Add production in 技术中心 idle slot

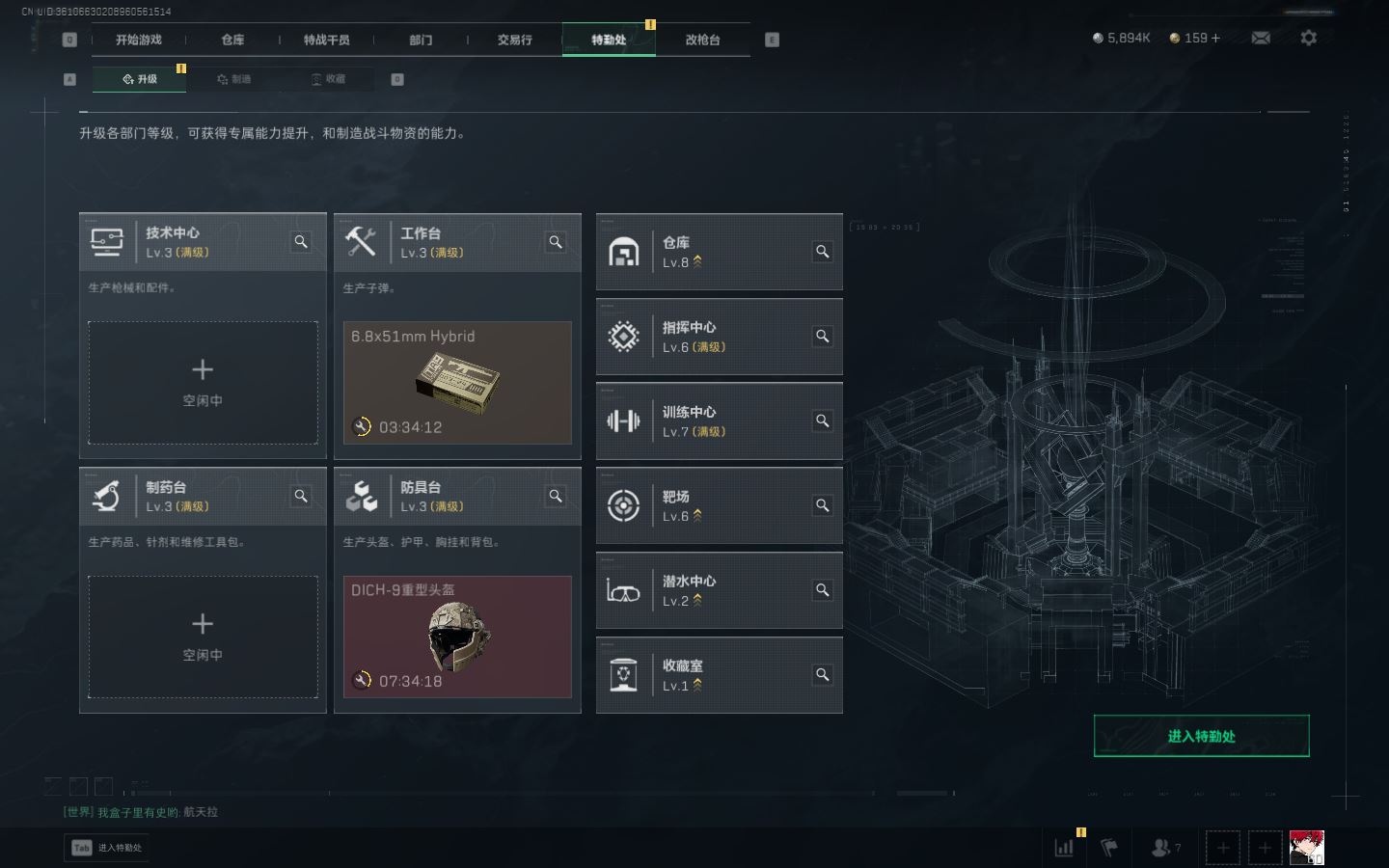pyautogui.click(x=203, y=383)
